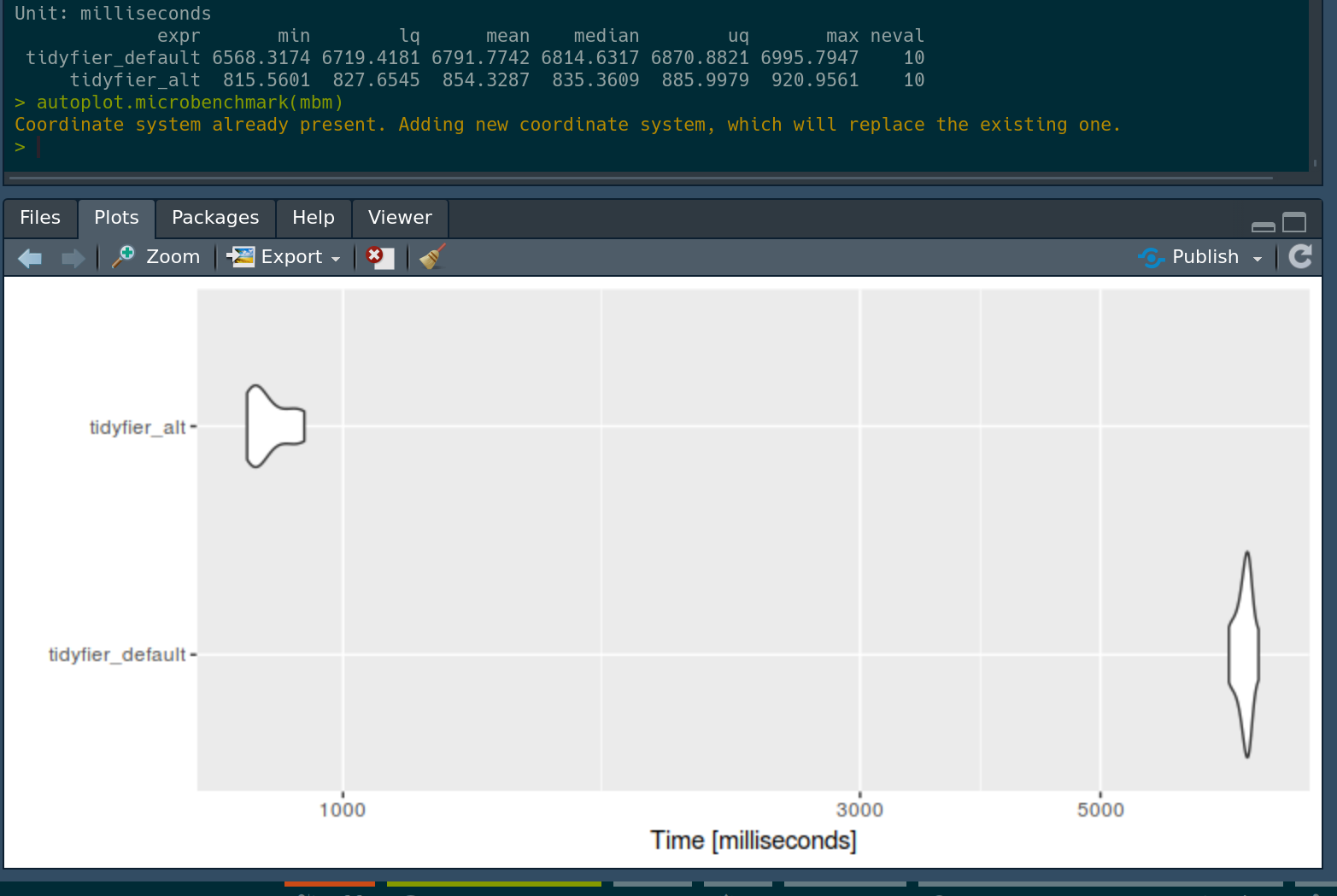Click the forward plot navigation arrow

pyautogui.click(x=73, y=257)
